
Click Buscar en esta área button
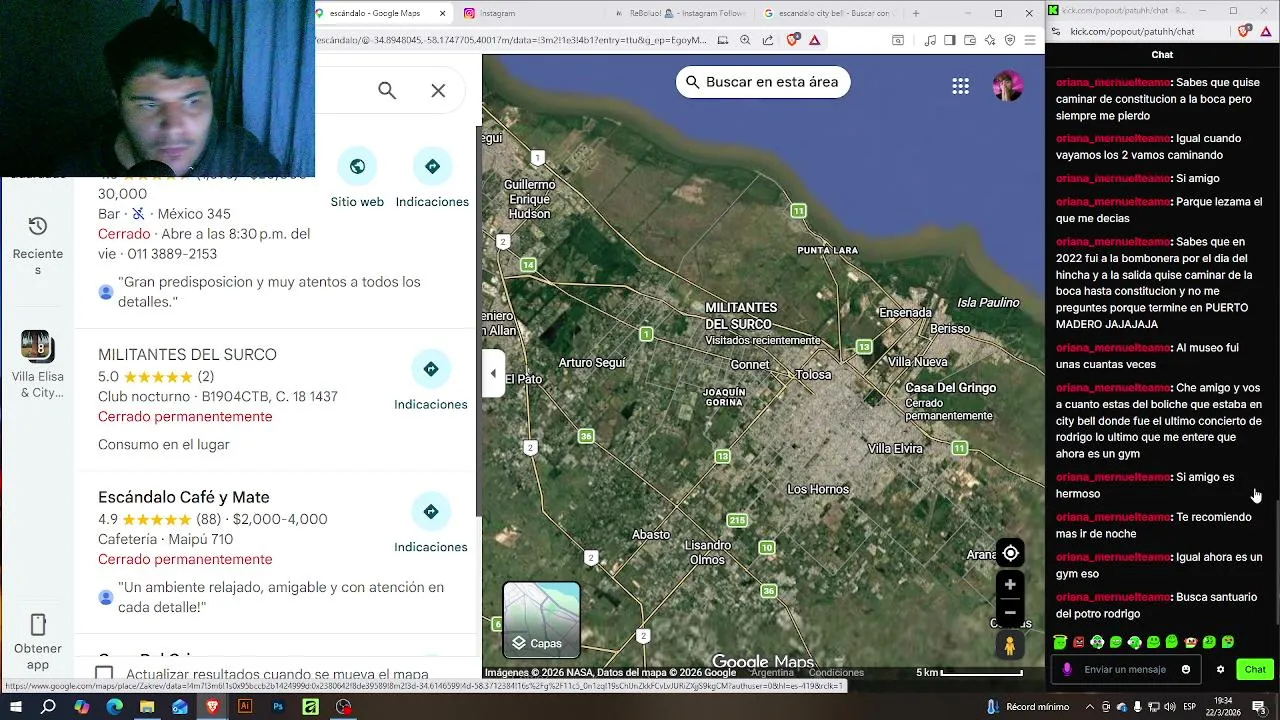coord(763,82)
